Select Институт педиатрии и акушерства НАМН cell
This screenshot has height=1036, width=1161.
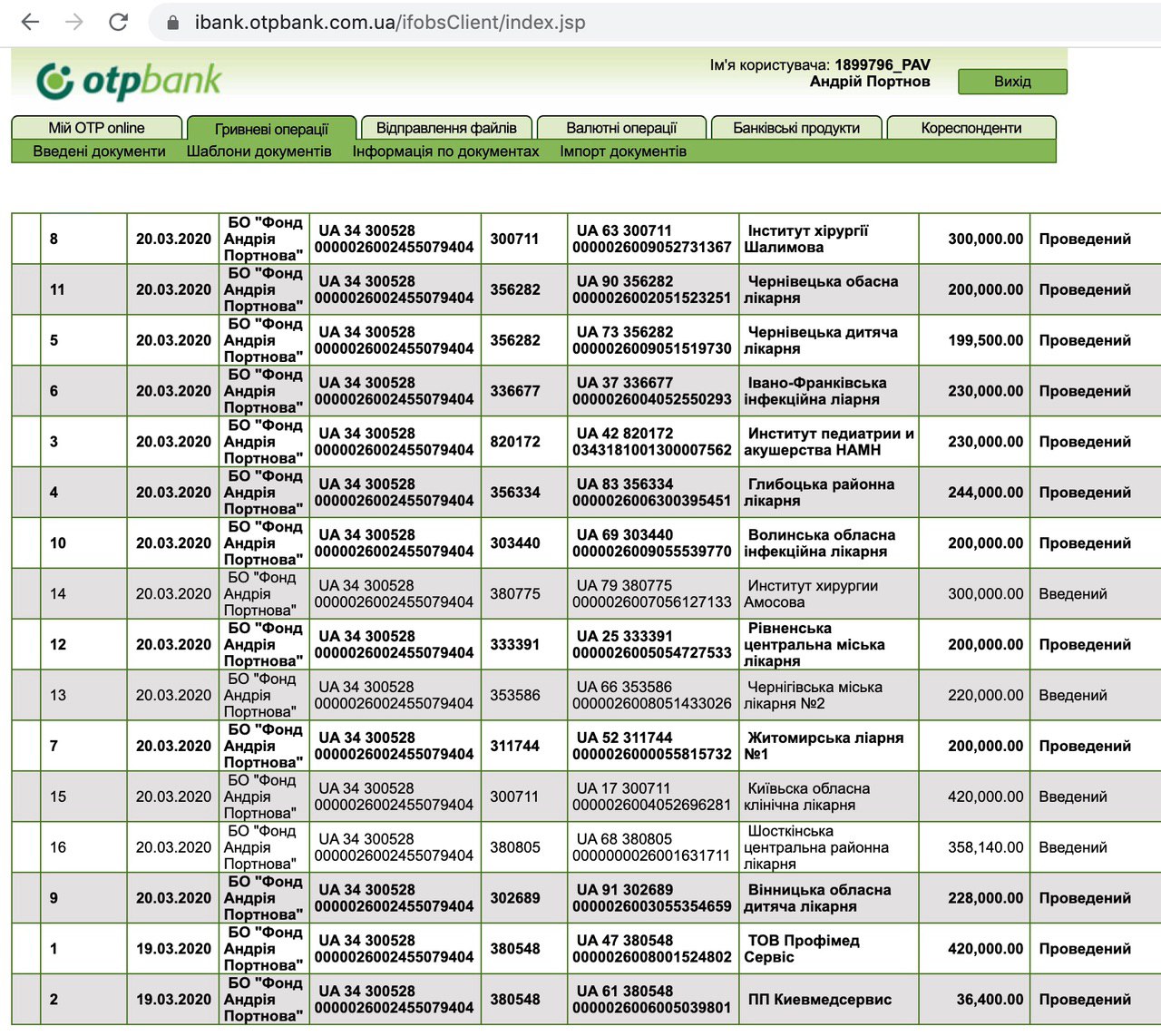click(829, 442)
